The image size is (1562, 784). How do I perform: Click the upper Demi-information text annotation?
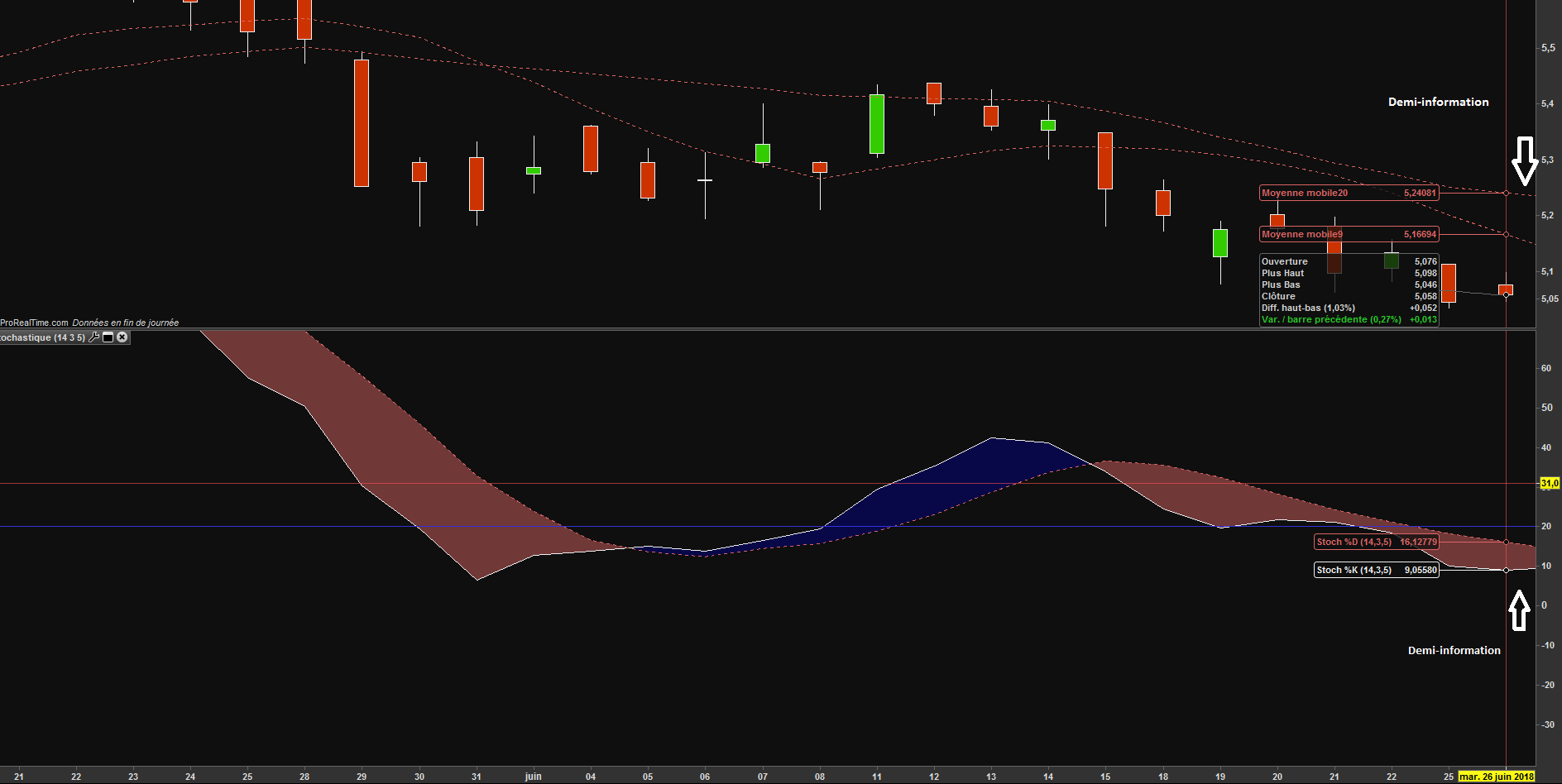pos(1438,102)
